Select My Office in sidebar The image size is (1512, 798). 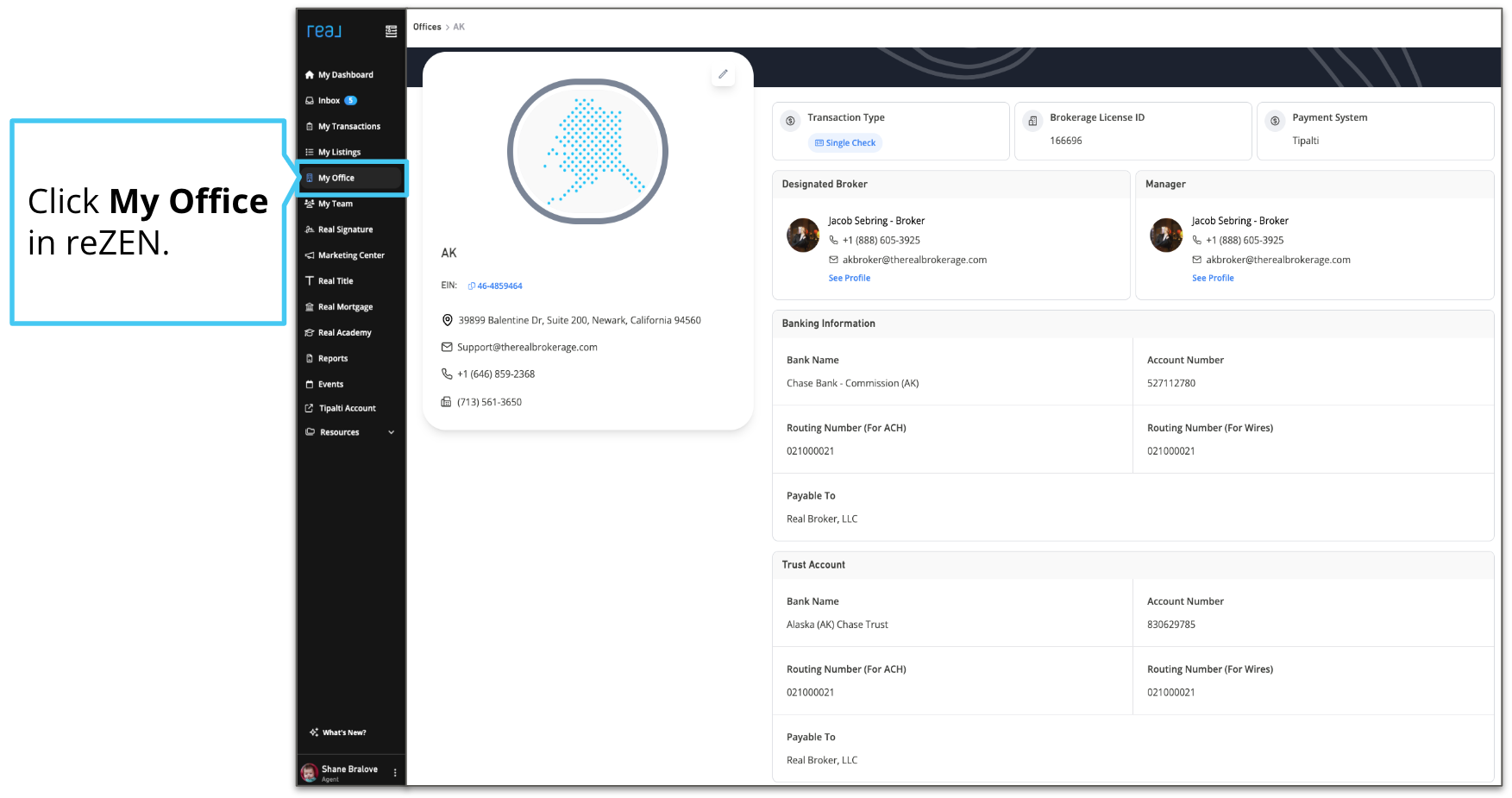351,179
